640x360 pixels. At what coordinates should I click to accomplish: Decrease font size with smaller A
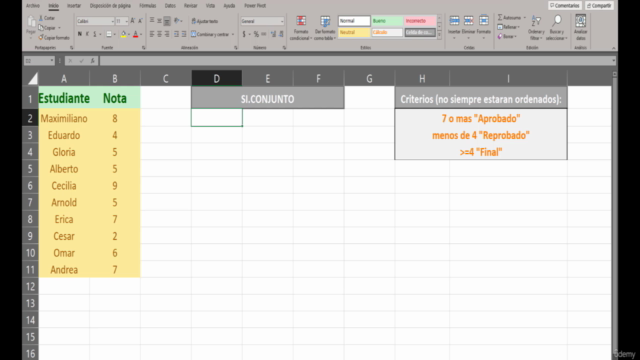(x=140, y=21)
